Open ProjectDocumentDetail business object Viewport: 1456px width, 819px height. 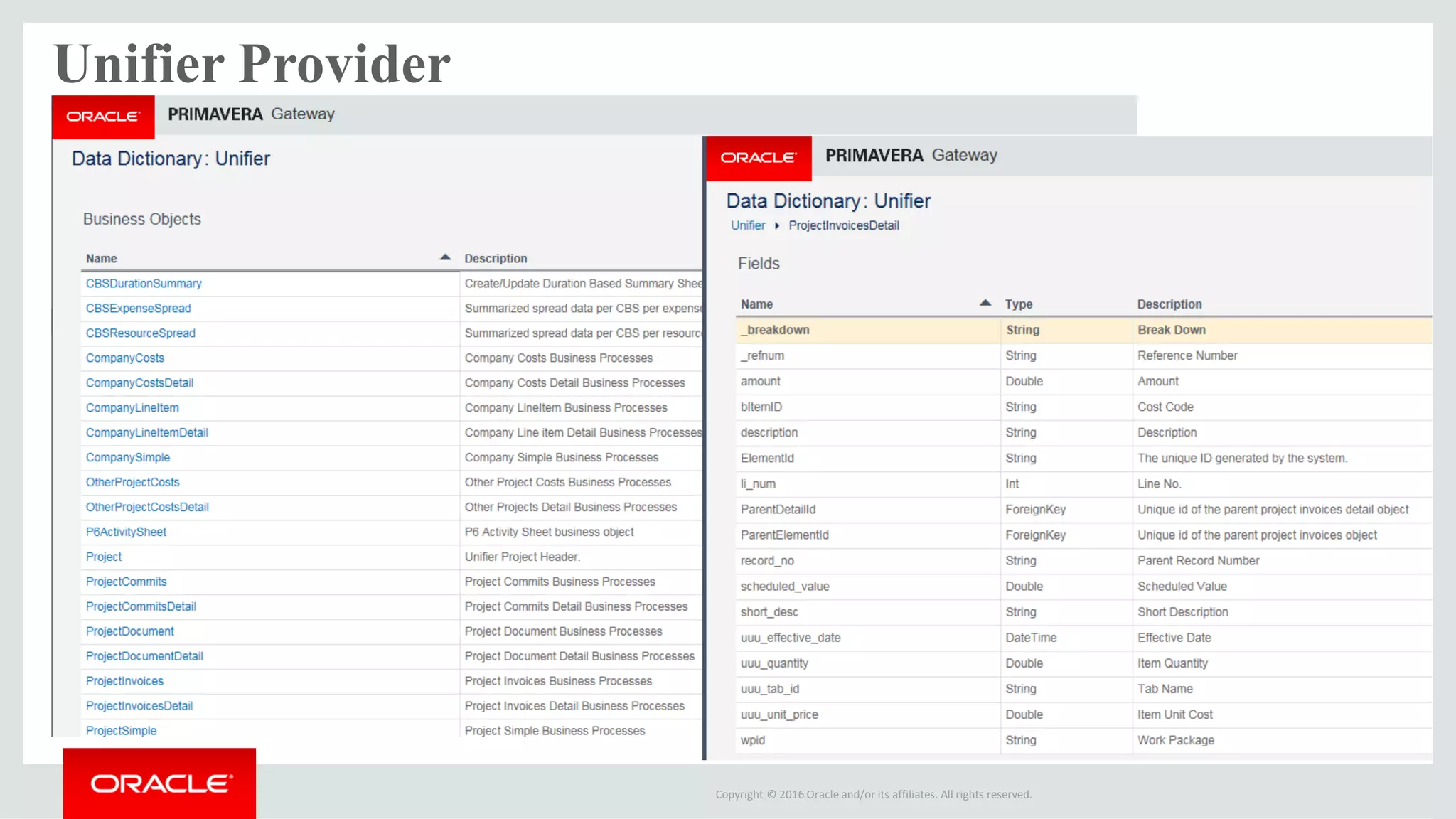(144, 657)
